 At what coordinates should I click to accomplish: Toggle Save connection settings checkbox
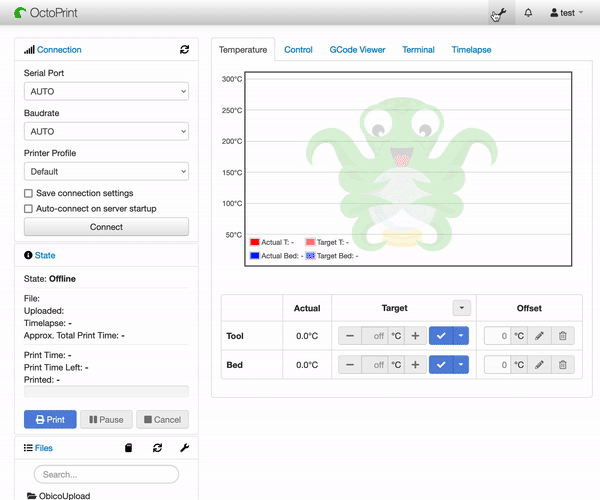28,193
